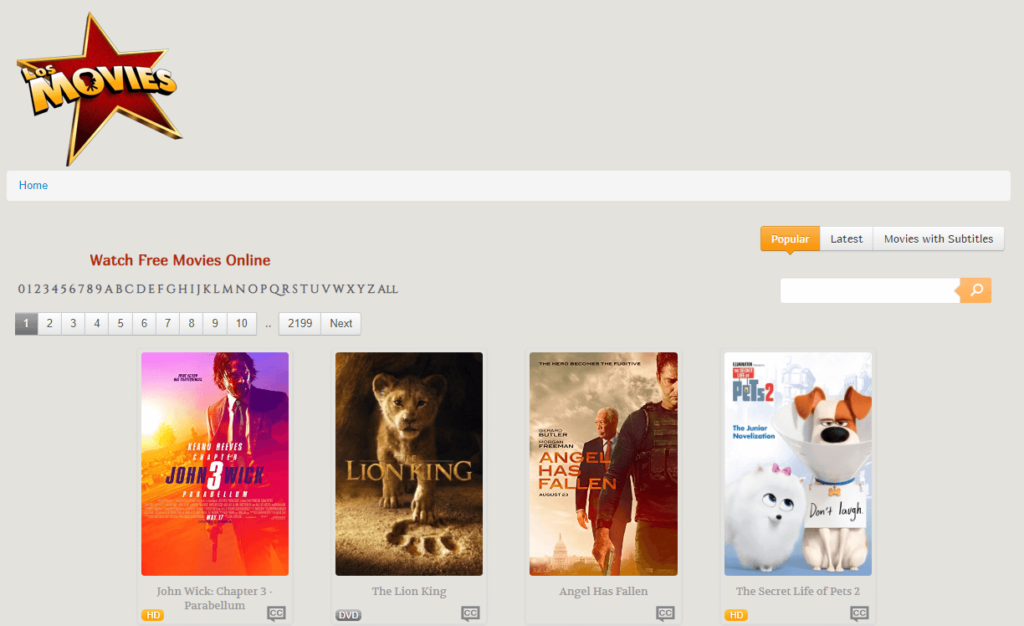
Task: Switch to the Latest tab
Action: [846, 239]
